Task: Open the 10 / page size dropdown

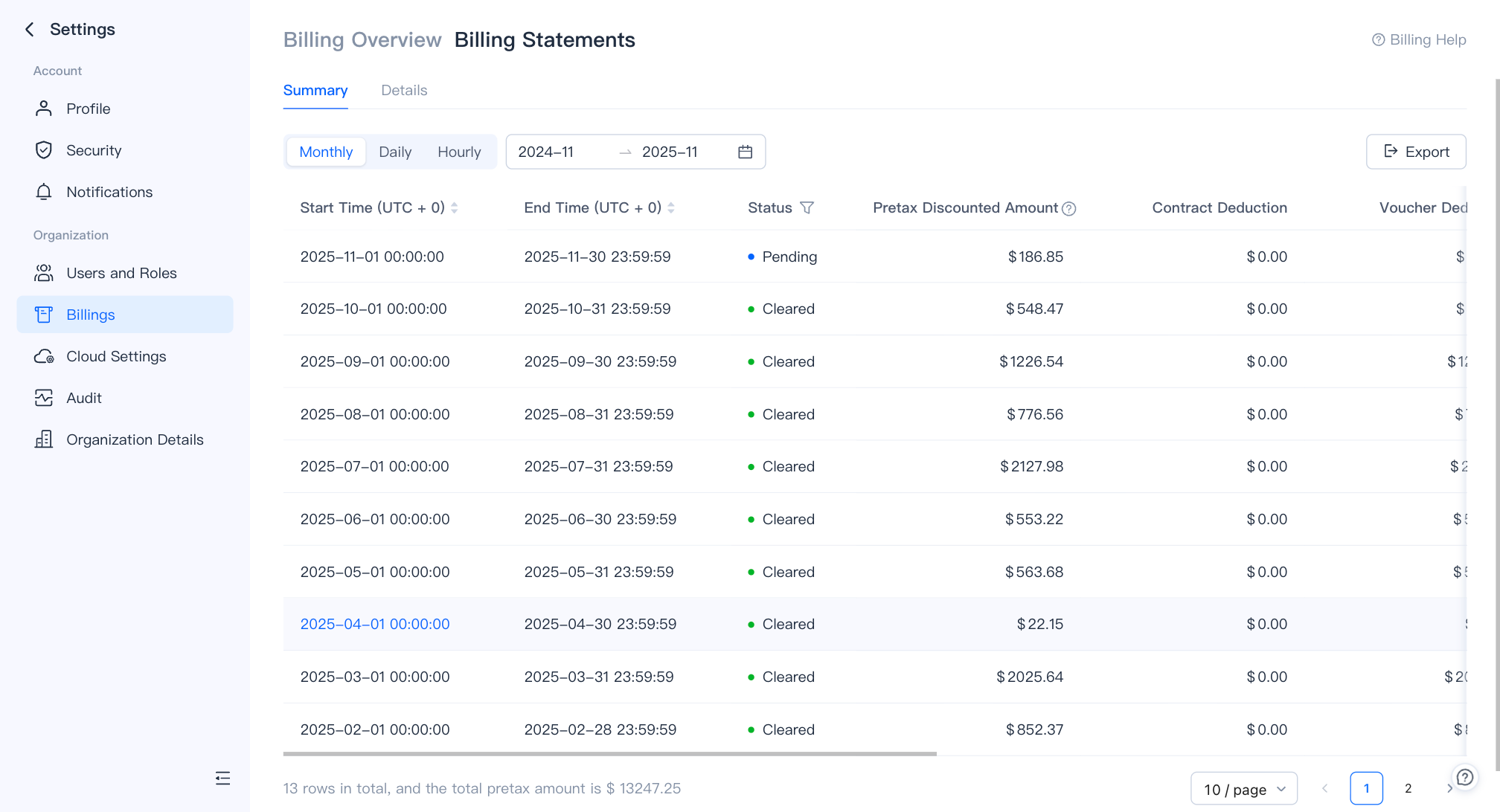Action: pyautogui.click(x=1243, y=789)
